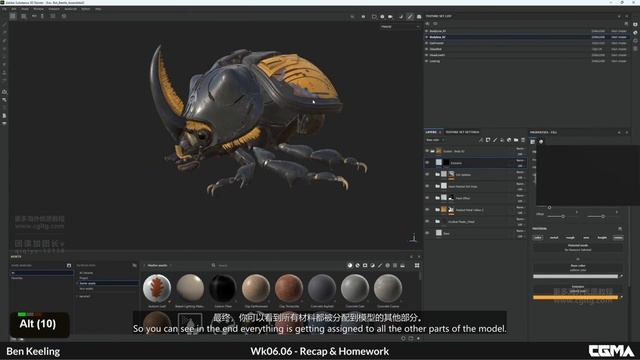Image resolution: width=640 pixels, height=360 pixels.
Task: Open the Mode menu
Action: pos(25,9)
